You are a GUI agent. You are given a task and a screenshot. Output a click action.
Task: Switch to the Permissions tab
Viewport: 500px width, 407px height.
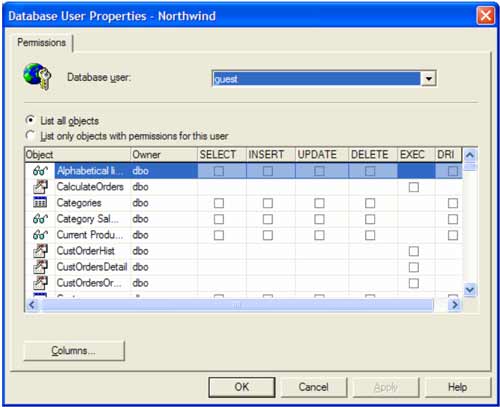(42, 43)
